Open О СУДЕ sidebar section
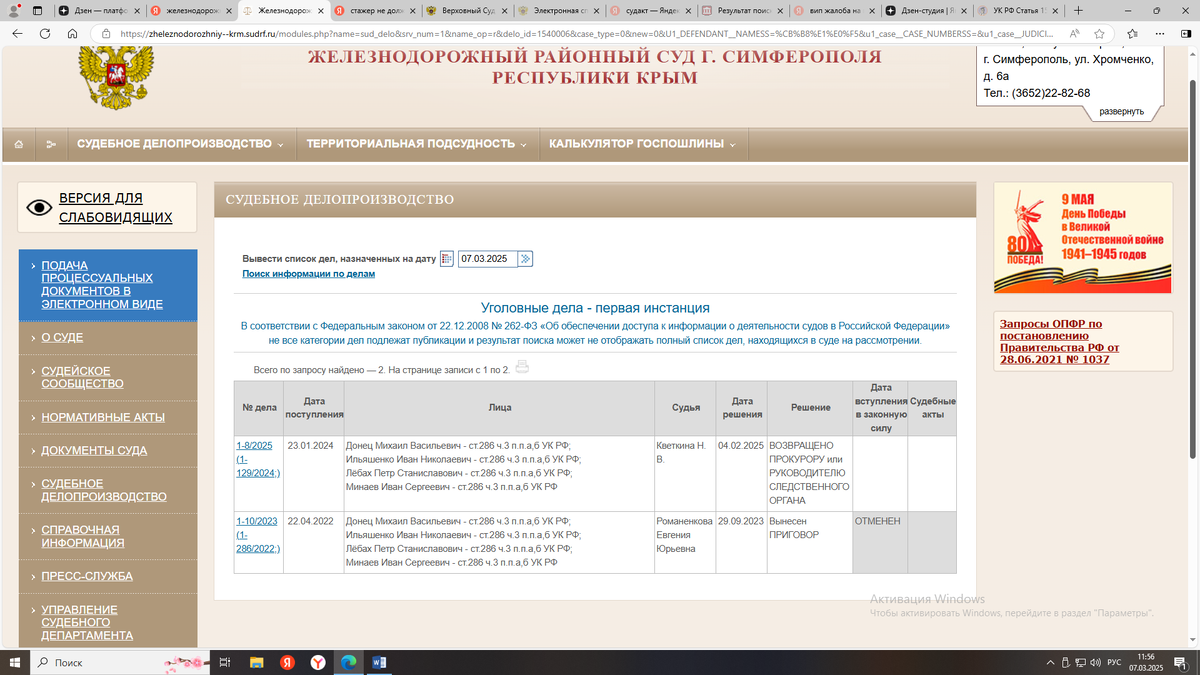1200x675 pixels. (62, 338)
